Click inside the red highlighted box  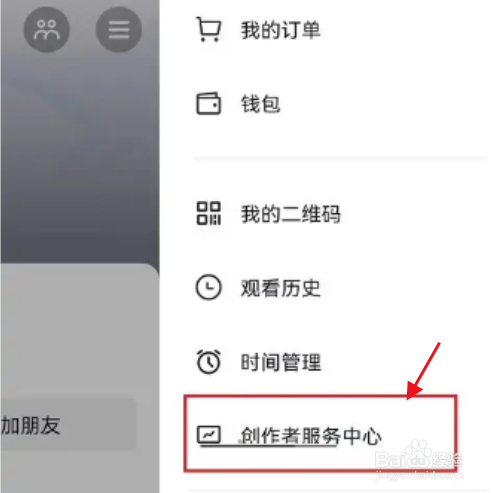pos(320,433)
